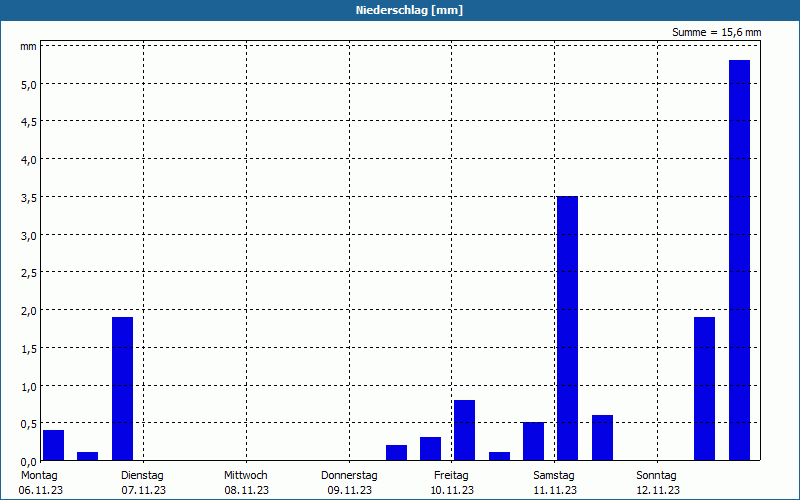Click Sunday's bar reaching about 1,9 mm

705,389
